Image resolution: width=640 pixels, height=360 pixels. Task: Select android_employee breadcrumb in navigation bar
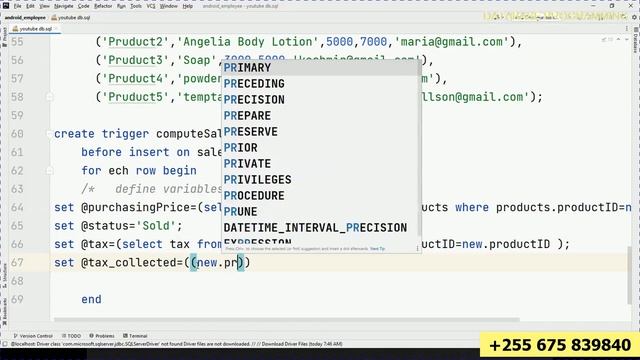click(x=25, y=18)
